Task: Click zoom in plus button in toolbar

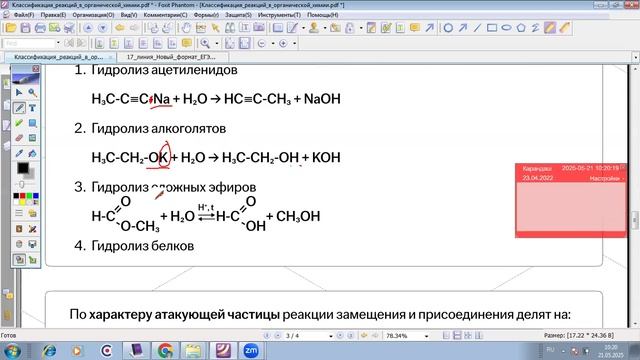Action: [283, 43]
